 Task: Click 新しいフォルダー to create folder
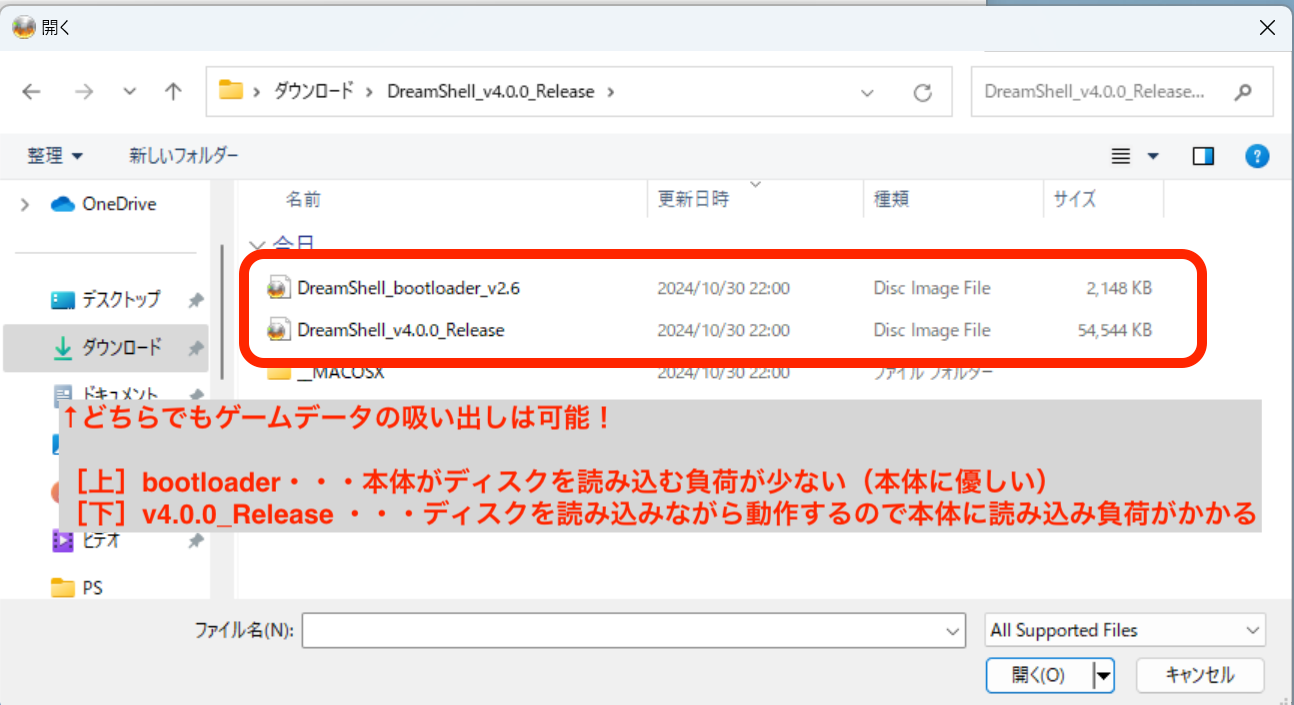tap(184, 156)
